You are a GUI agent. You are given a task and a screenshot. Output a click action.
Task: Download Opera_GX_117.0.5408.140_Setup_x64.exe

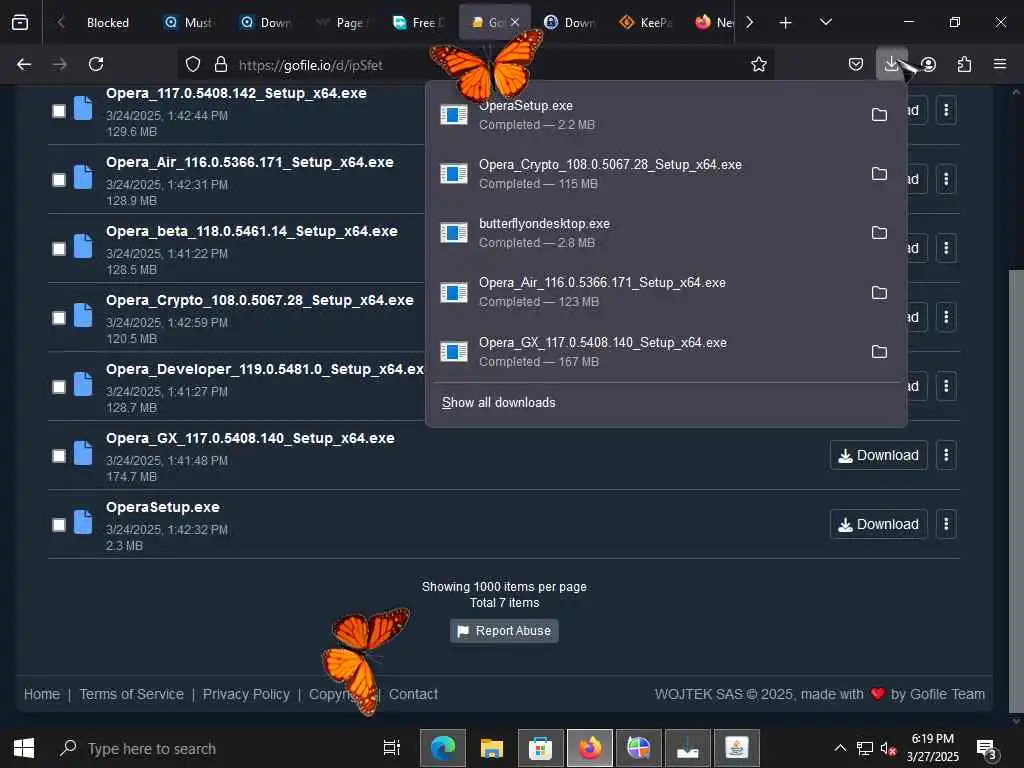tap(878, 455)
